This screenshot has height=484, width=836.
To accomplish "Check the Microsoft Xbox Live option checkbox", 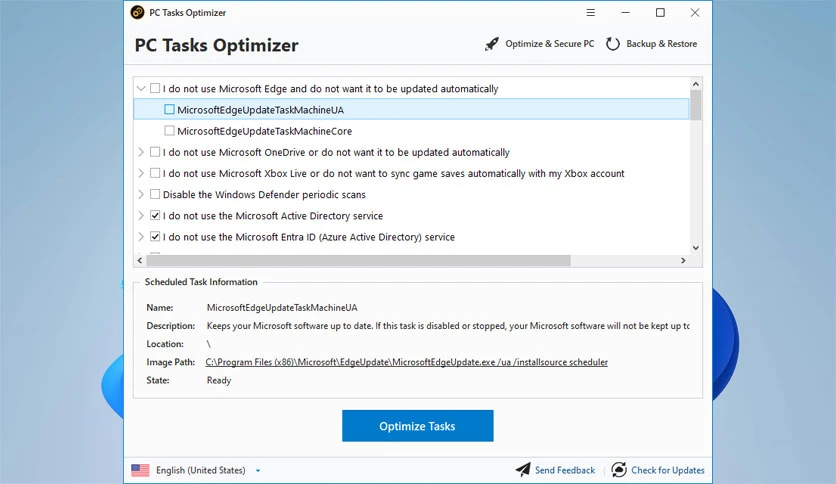I will tap(155, 173).
